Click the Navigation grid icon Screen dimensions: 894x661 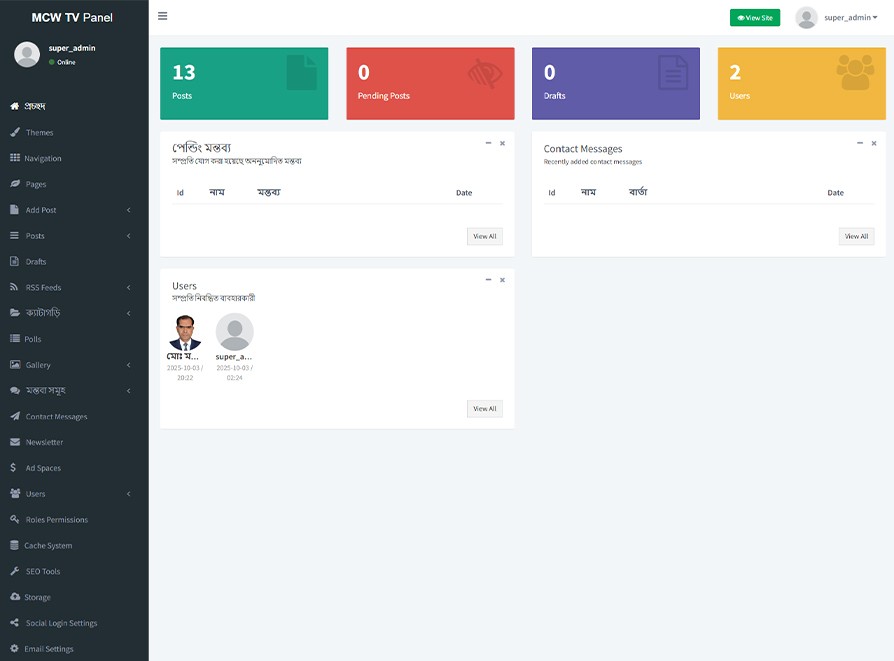15,158
